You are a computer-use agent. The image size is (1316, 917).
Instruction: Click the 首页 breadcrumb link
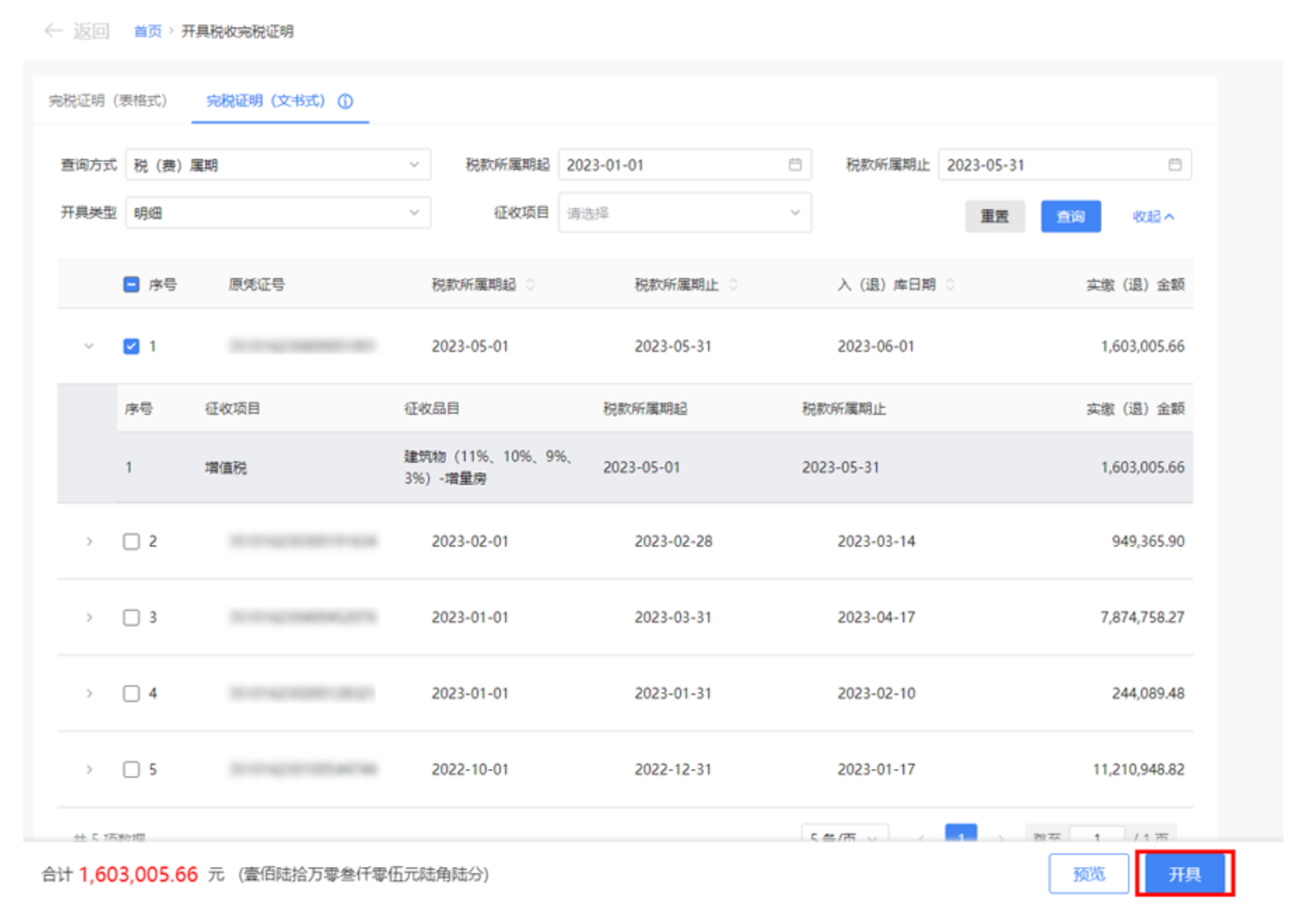point(146,31)
